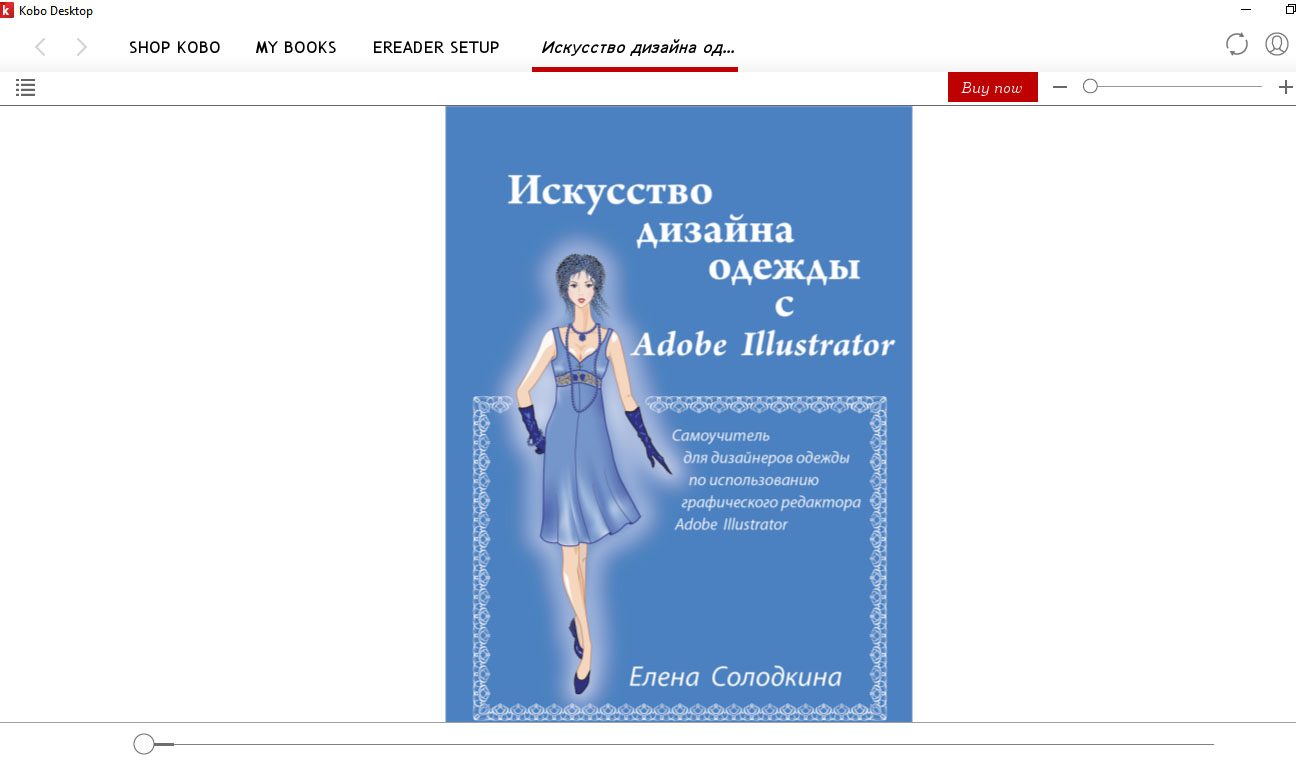The height and width of the screenshot is (761, 1296).
Task: Go forward with the right arrow
Action: click(82, 47)
